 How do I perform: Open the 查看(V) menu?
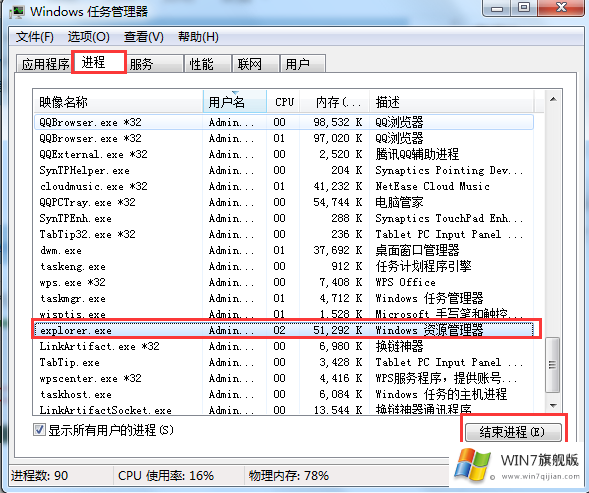(x=143, y=37)
